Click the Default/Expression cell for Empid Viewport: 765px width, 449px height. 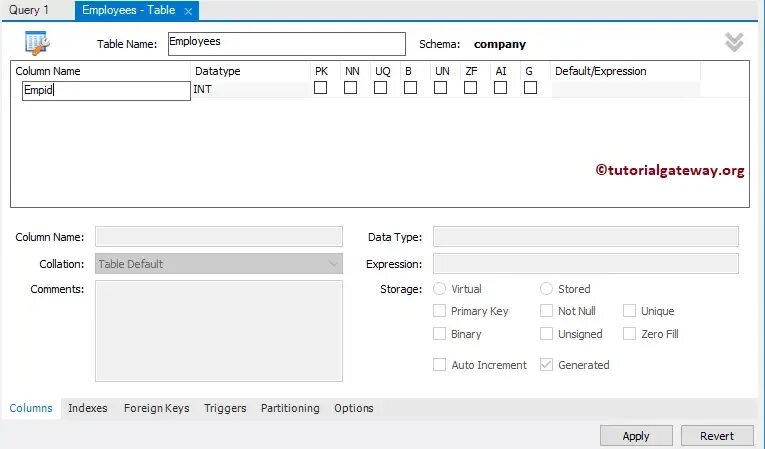[x=626, y=90]
